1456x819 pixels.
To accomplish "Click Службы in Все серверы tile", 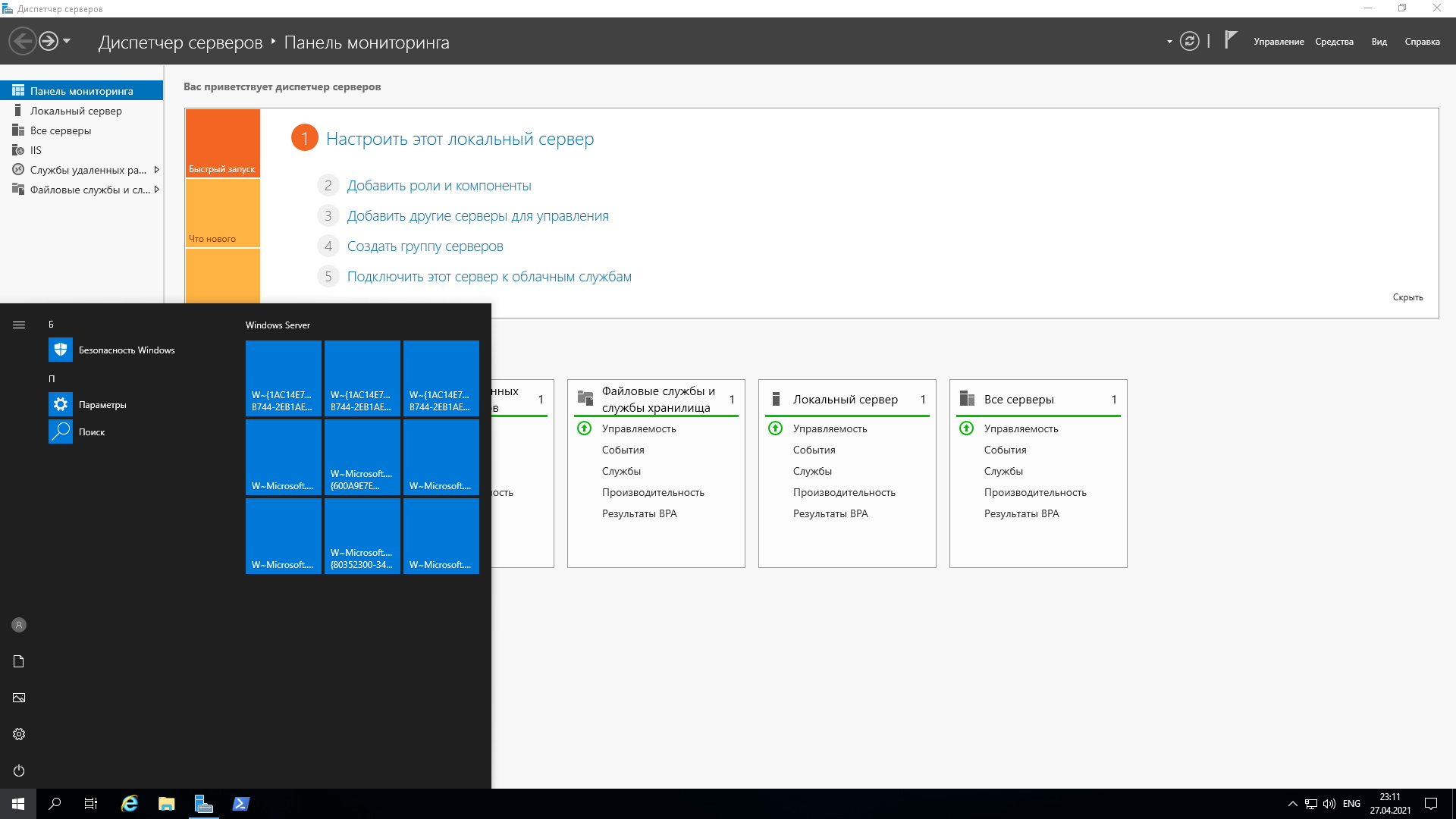I will 1003,471.
